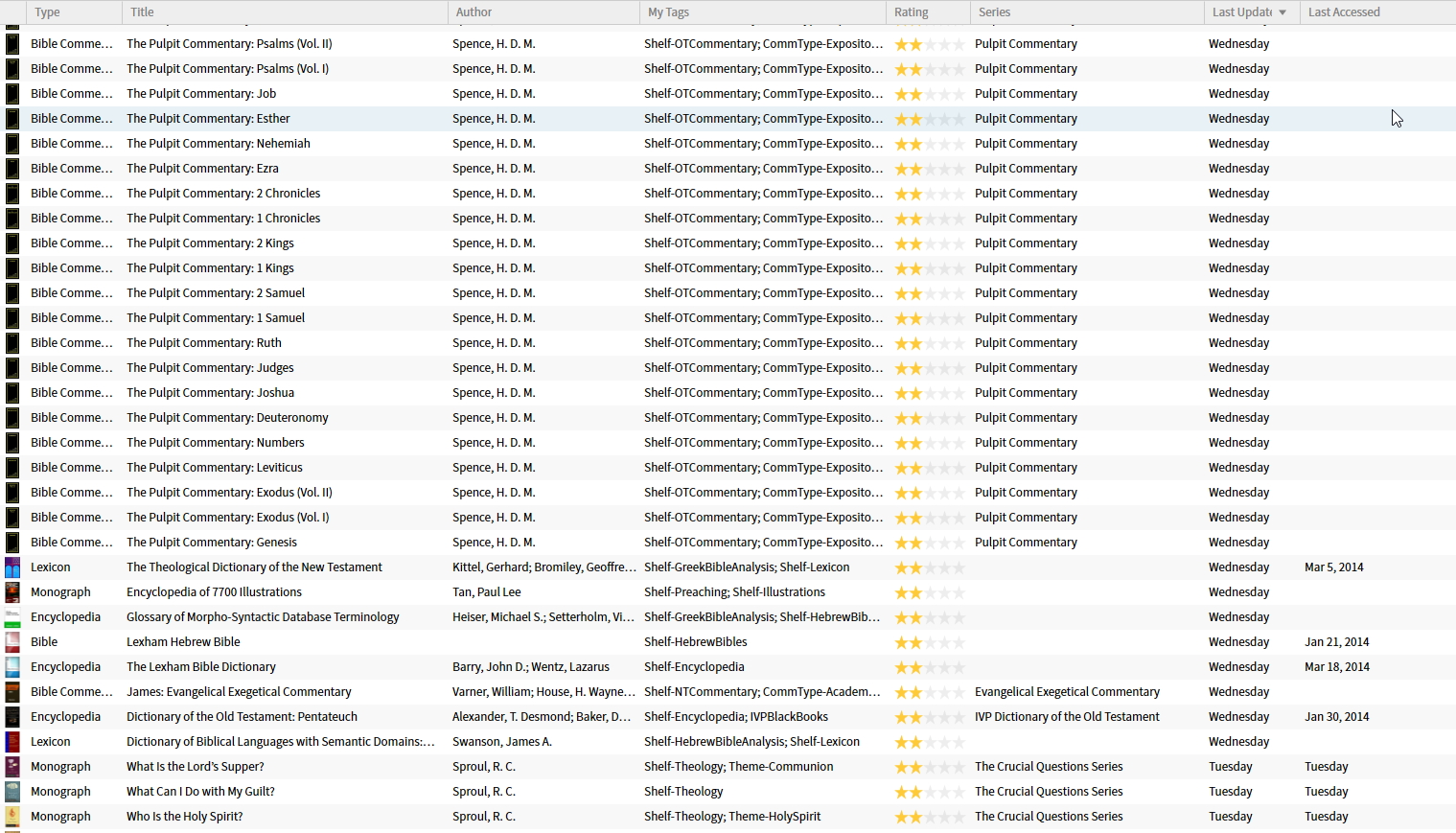
Task: Click tags 'Shelf-Theology; Theme-HolySpirit'
Action: point(732,817)
